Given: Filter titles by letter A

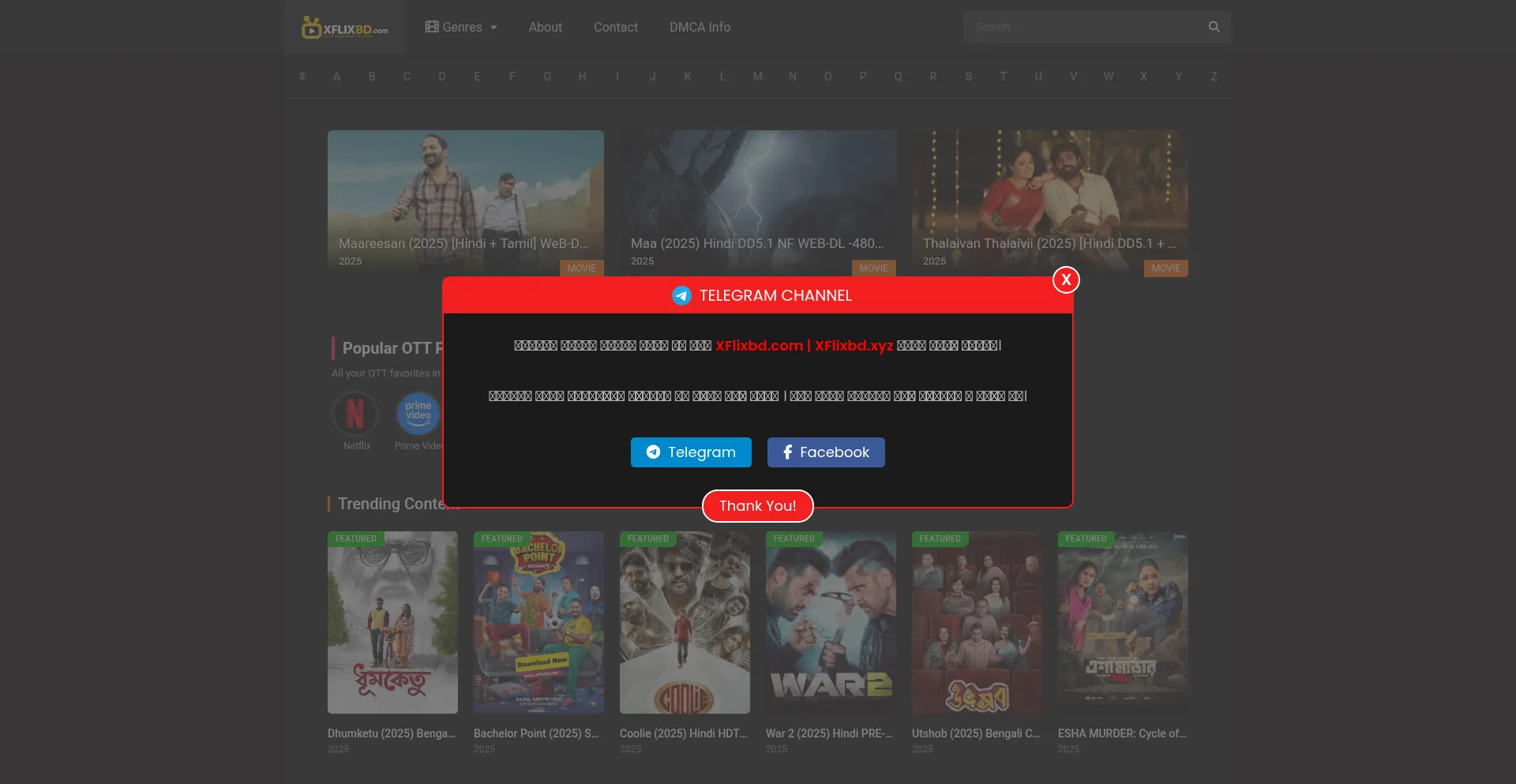Looking at the screenshot, I should (x=336, y=77).
